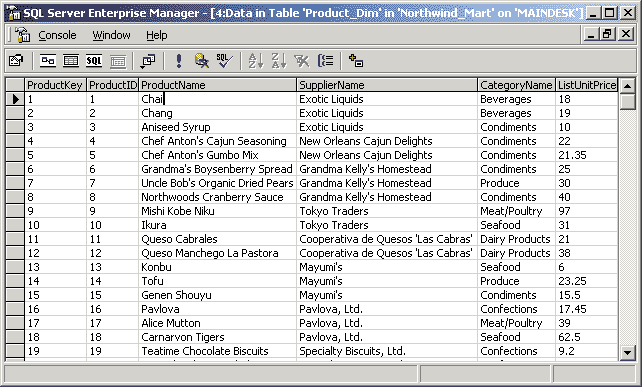642x387 pixels.
Task: Click Specialty Biscuits, Ltd. supplier cell
Action: [387, 351]
